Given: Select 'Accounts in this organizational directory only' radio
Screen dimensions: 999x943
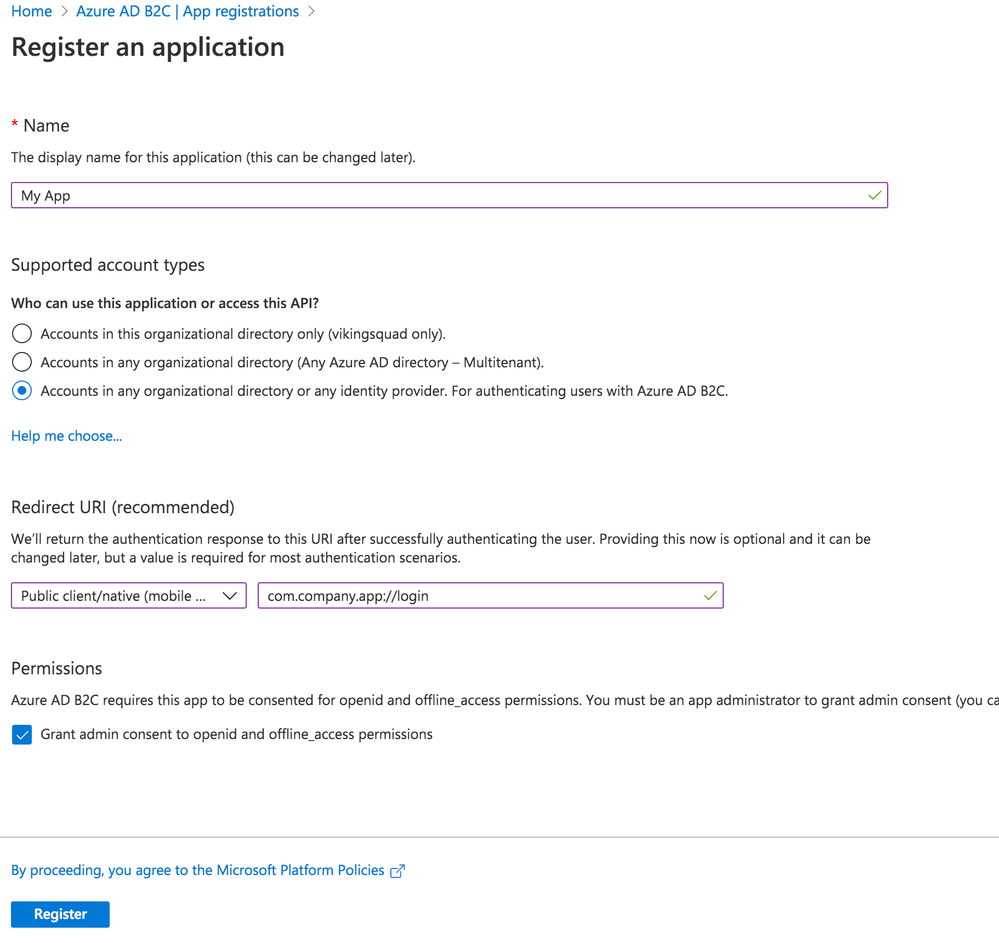Looking at the screenshot, I should tap(22, 334).
